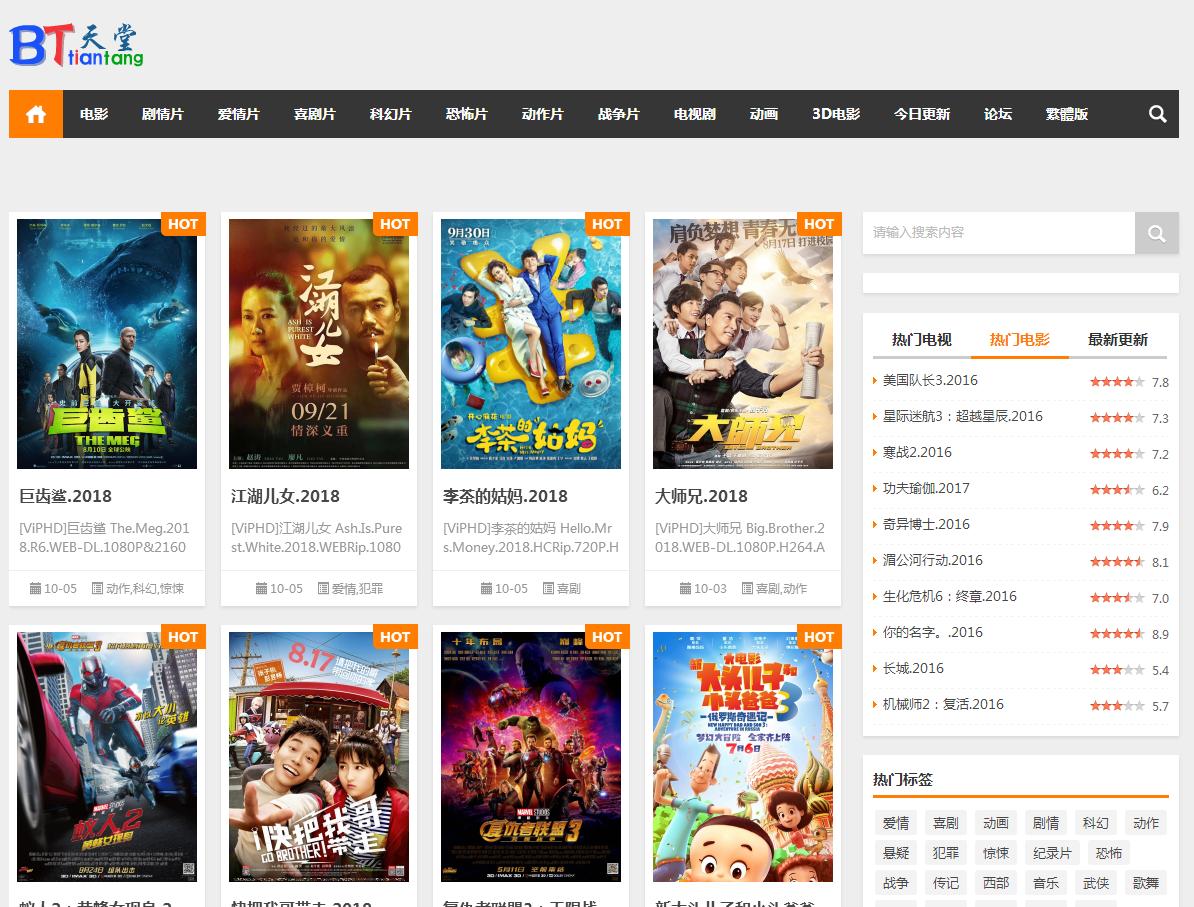
Task: Select the 科幻 tag
Action: (x=1095, y=823)
